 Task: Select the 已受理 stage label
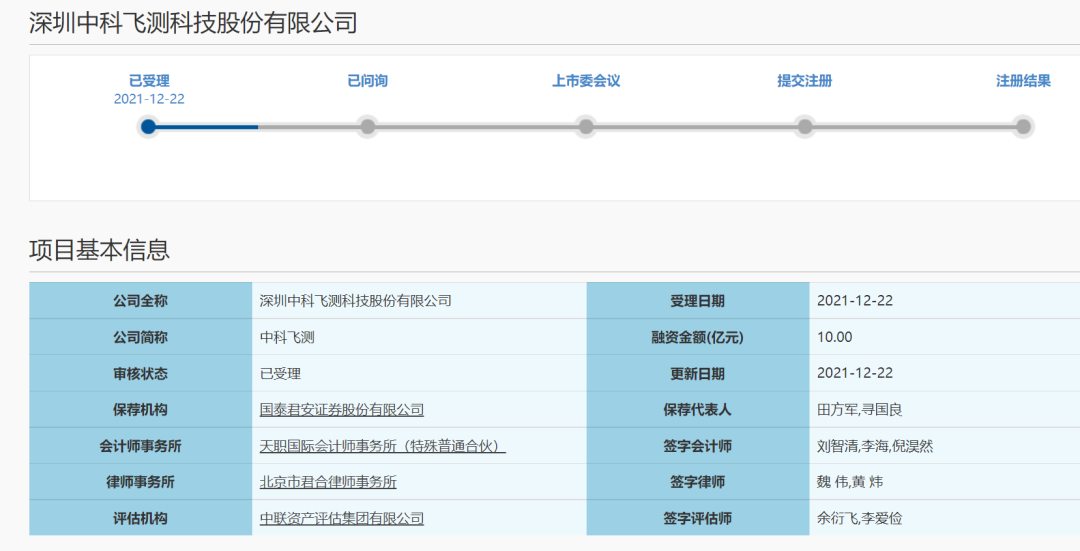click(x=149, y=81)
